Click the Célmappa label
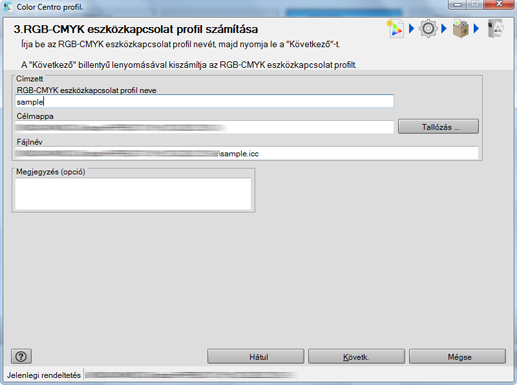The image size is (517, 385). [35, 116]
